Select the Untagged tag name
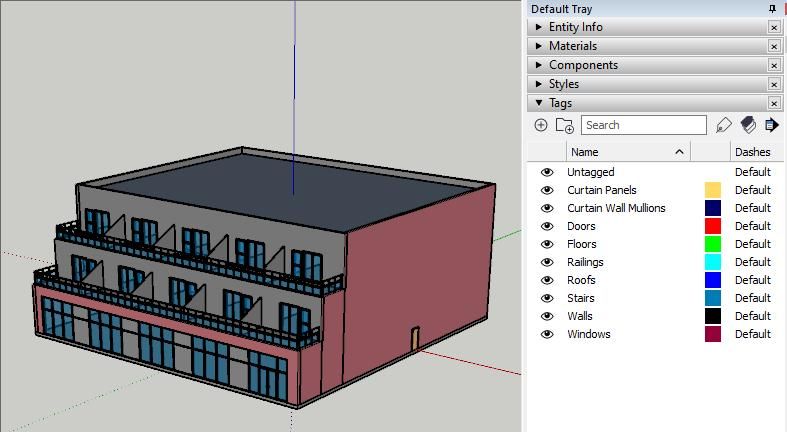787x432 pixels. pyautogui.click(x=590, y=172)
